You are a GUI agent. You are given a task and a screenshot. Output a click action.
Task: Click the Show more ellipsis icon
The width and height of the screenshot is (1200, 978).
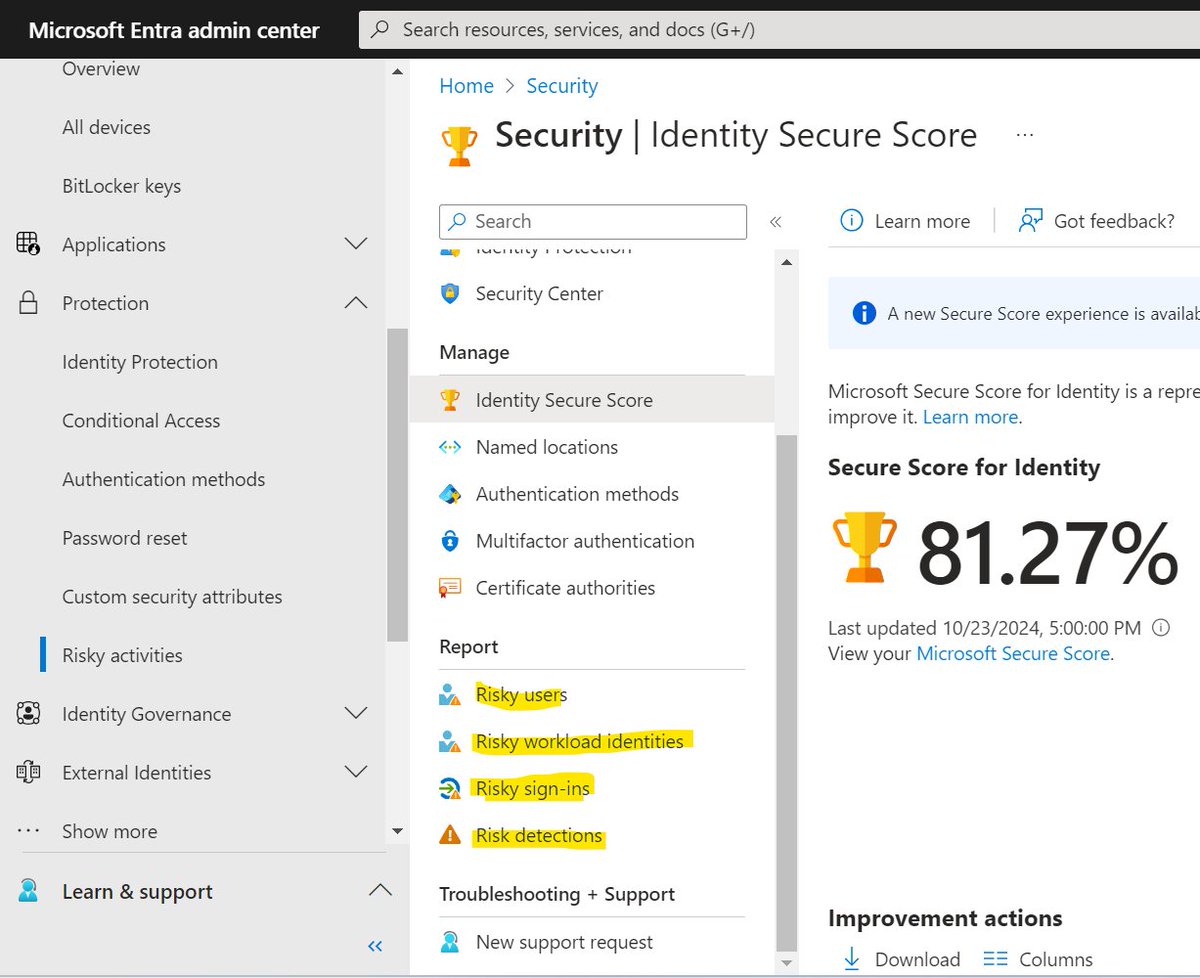28,831
